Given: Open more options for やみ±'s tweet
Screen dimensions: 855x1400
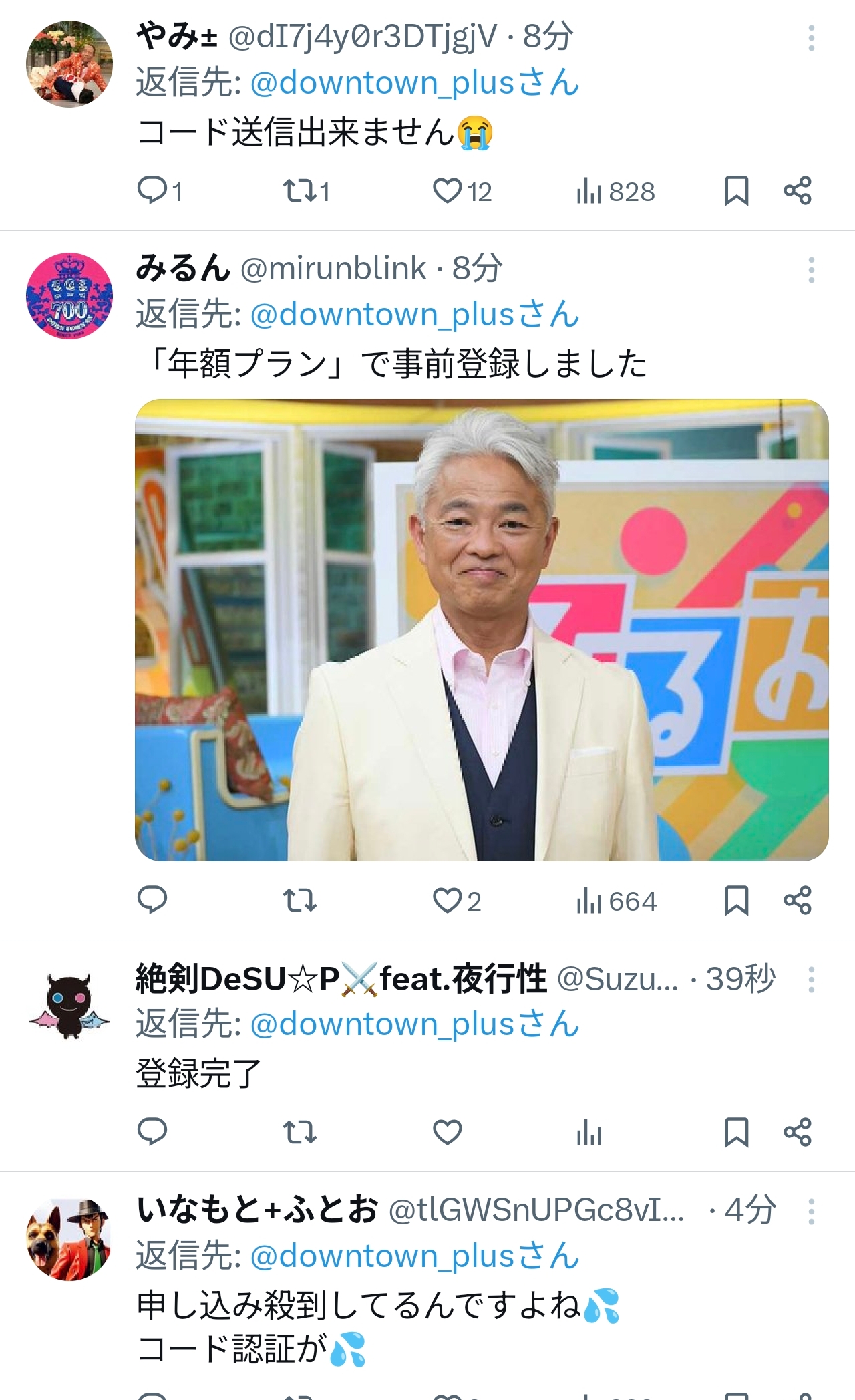Looking at the screenshot, I should [811, 38].
